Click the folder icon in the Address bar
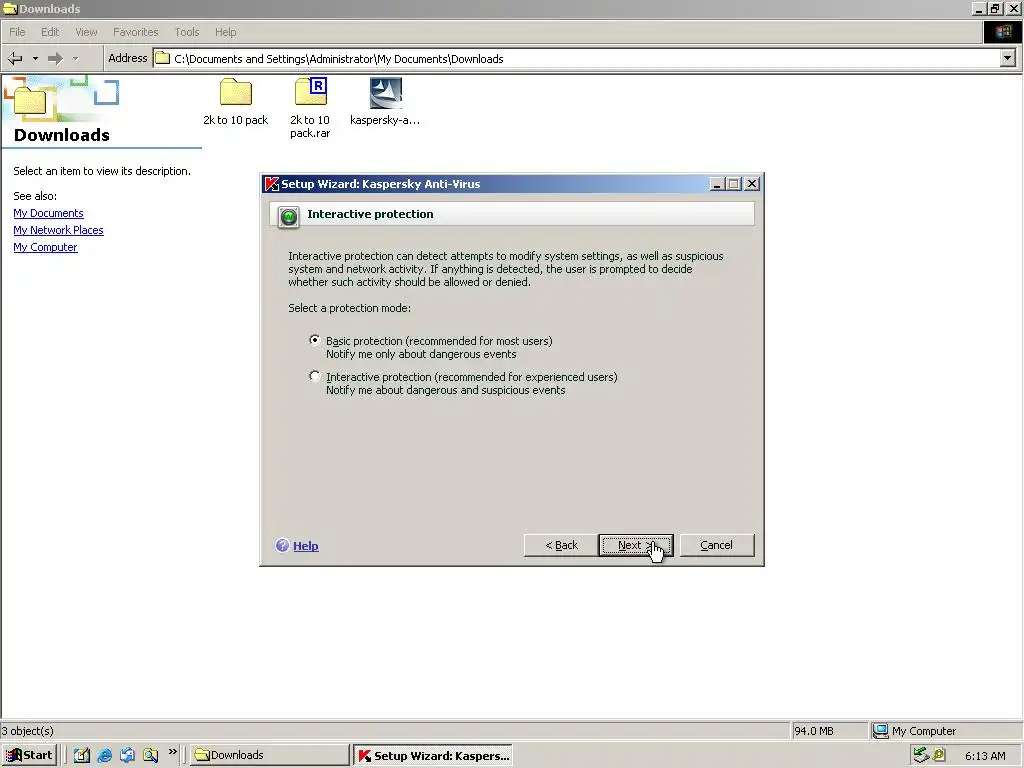The height and width of the screenshot is (768, 1024). (163, 59)
